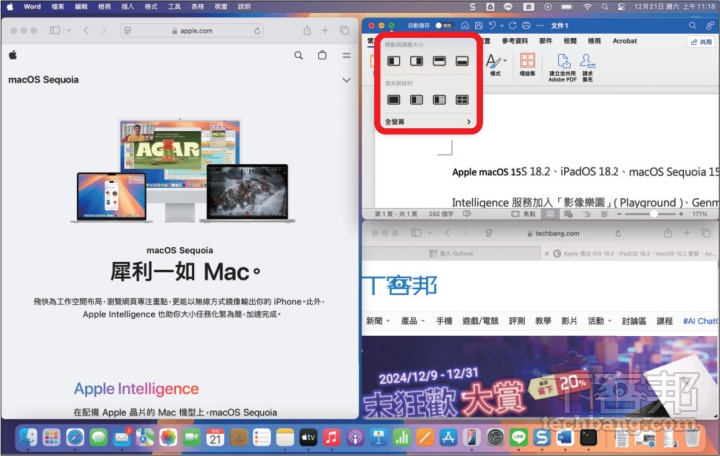Click the Save icon in Word's title bar
720x456 pixels.
(478, 26)
